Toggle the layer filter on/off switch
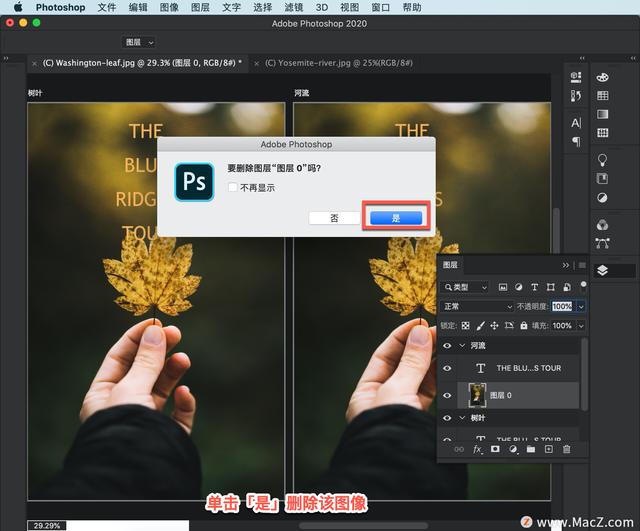The image size is (640, 531). [583, 286]
